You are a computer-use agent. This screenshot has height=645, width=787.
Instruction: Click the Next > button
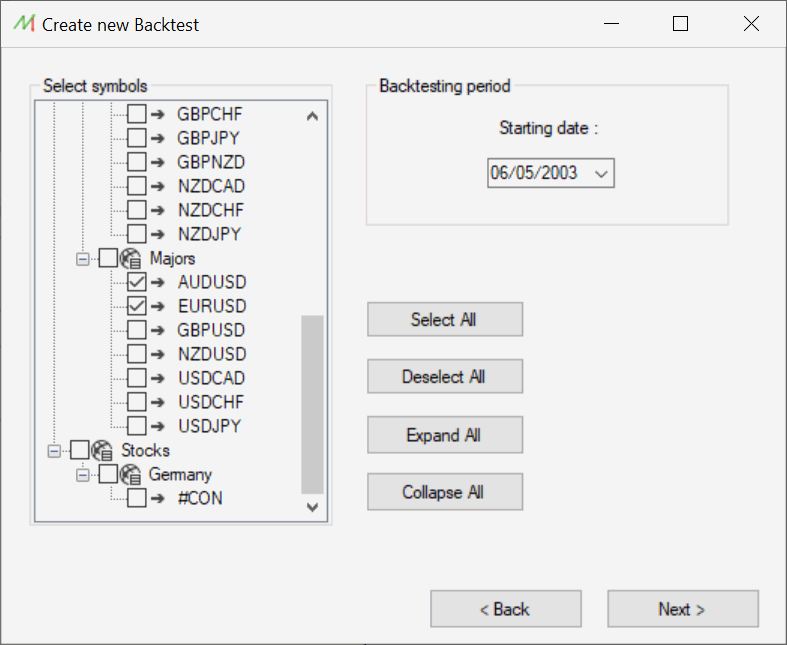pyautogui.click(x=683, y=609)
